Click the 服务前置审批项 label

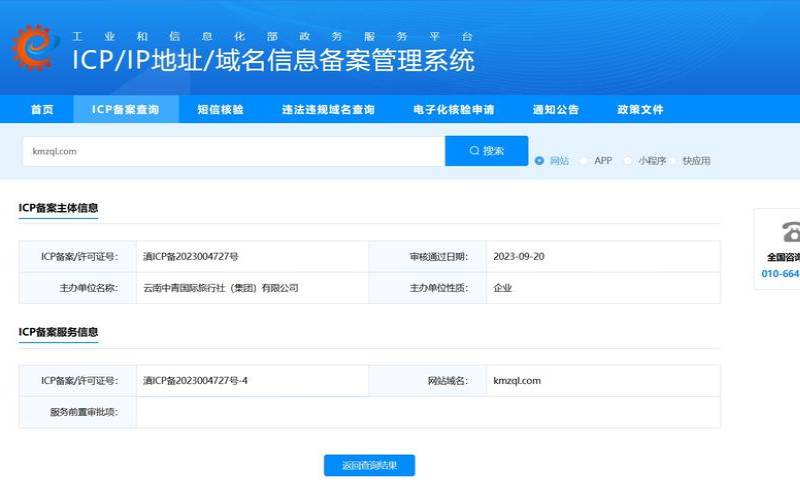point(84,412)
